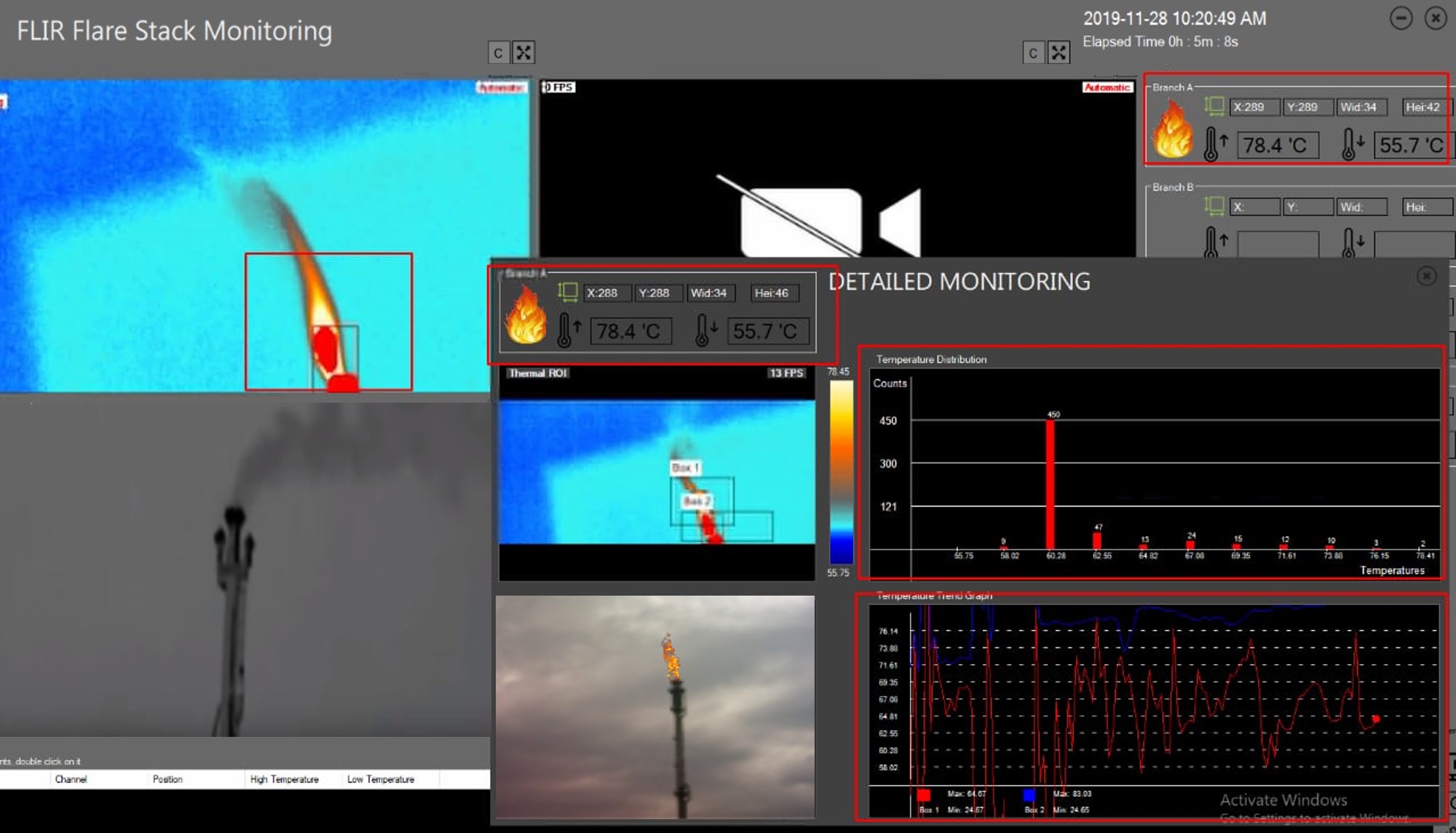1456x833 pixels.
Task: Toggle the Automatic label on thermal camera
Action: coord(501,87)
